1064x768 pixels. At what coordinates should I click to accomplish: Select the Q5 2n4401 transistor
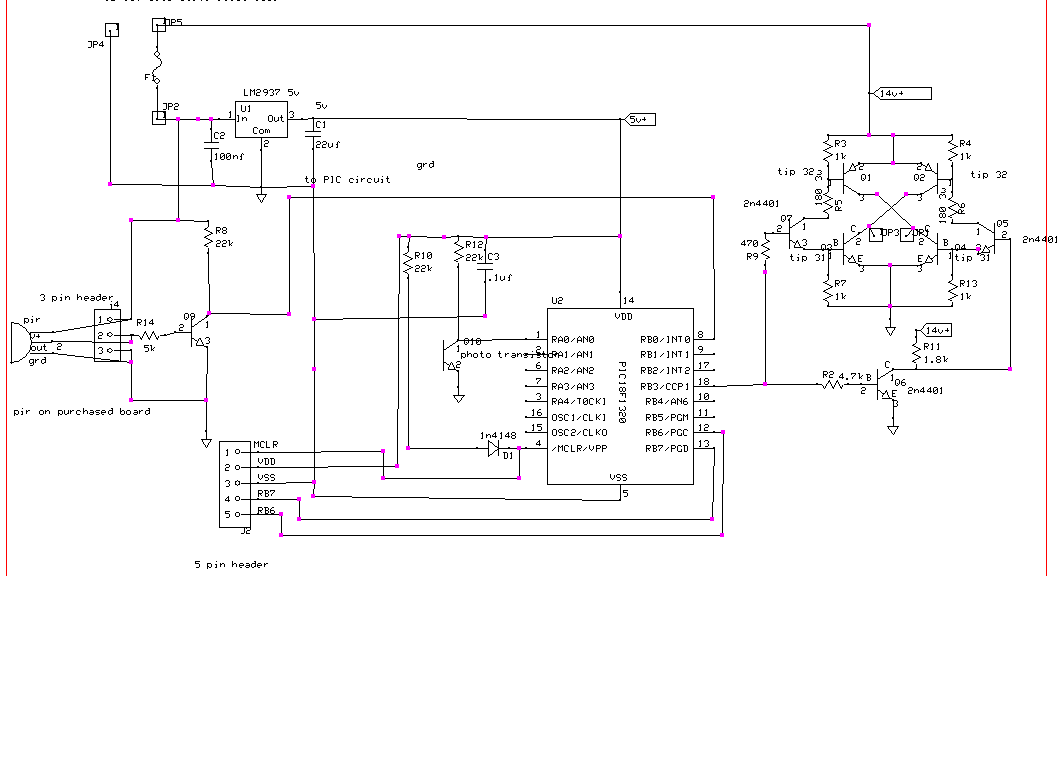coord(987,237)
